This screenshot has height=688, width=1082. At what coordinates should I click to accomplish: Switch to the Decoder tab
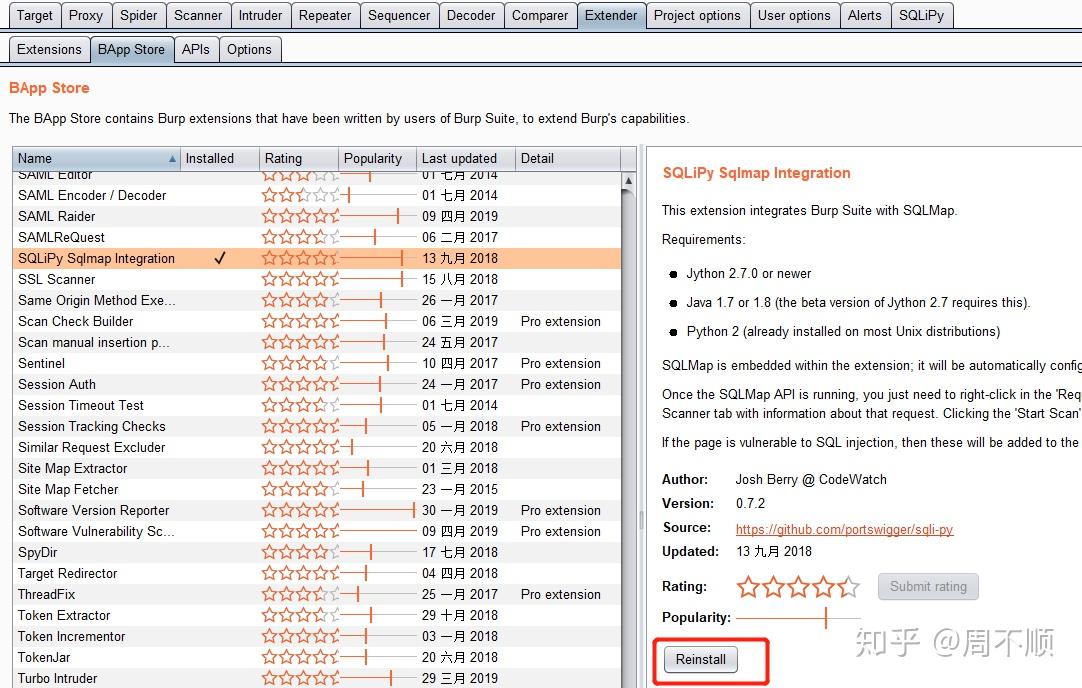pyautogui.click(x=471, y=15)
